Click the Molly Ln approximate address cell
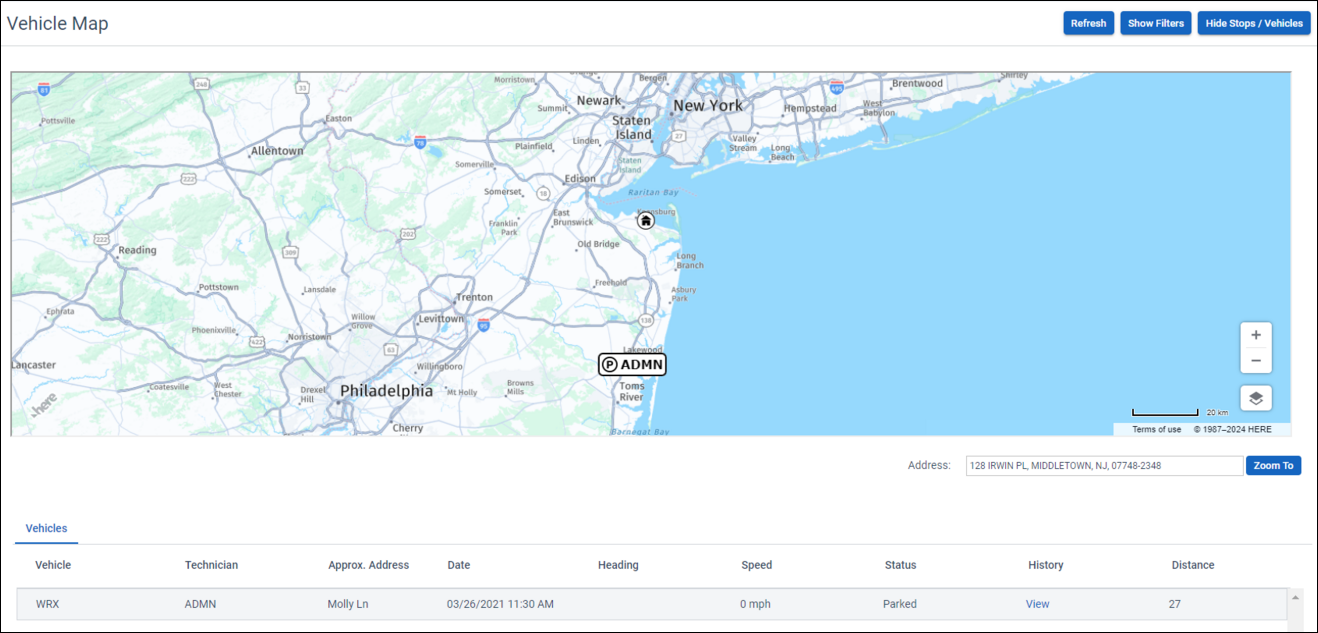The height and width of the screenshot is (633, 1318). click(348, 603)
